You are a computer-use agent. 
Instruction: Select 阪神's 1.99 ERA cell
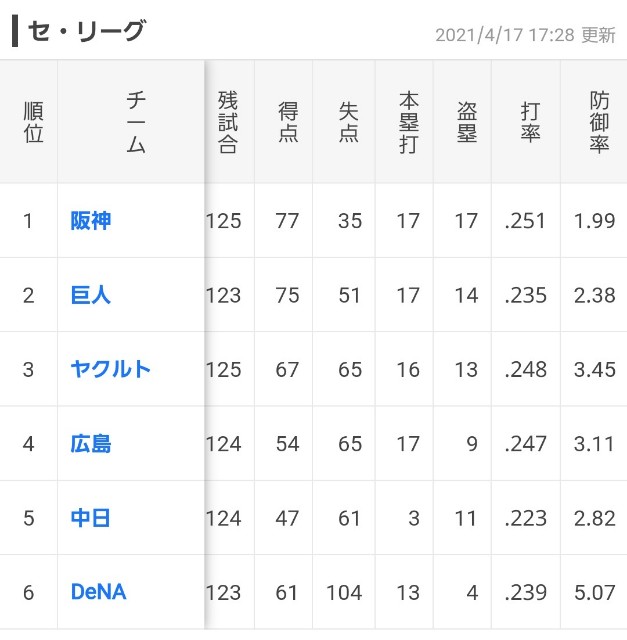594,221
